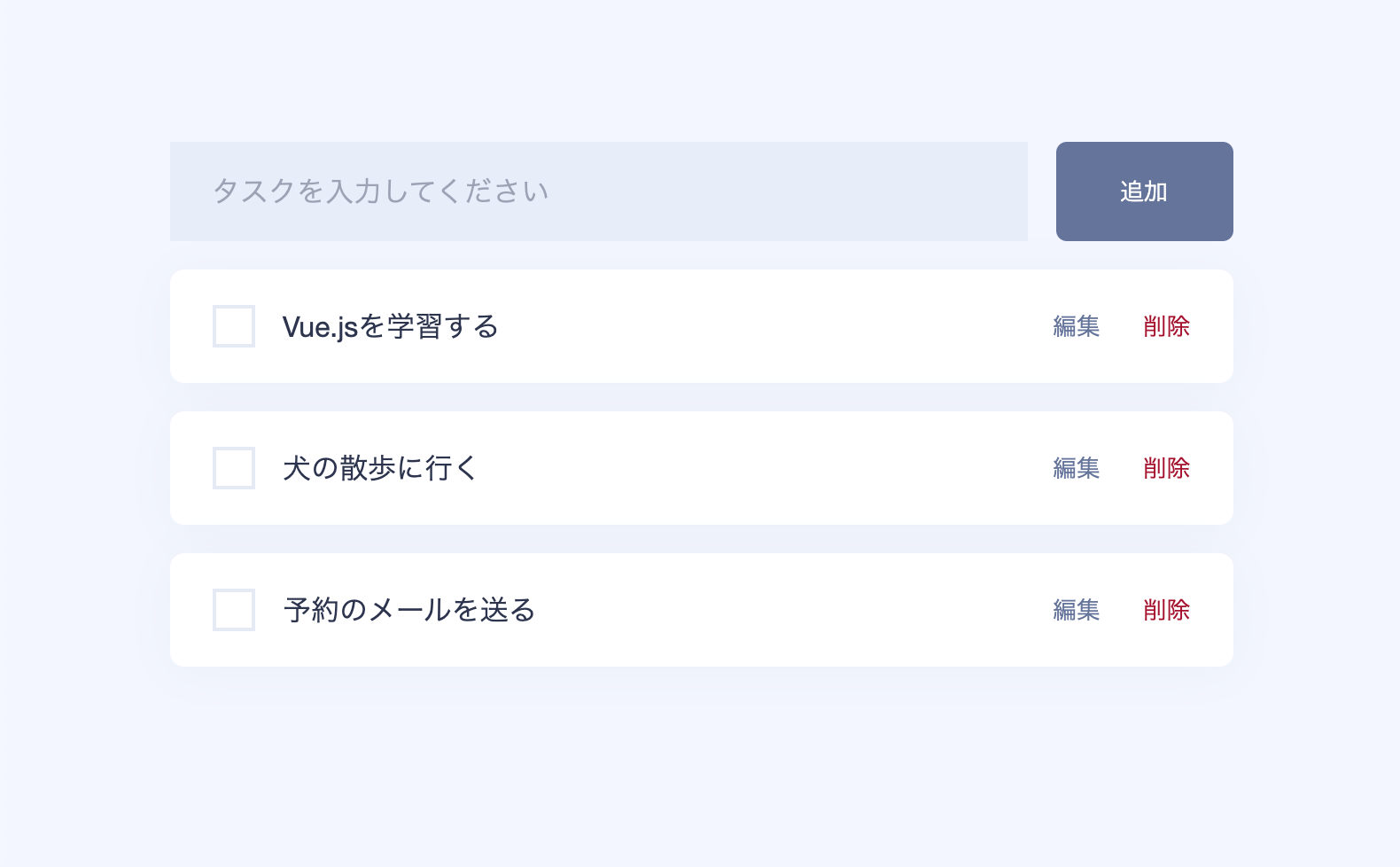The height and width of the screenshot is (867, 1400).
Task: Toggle the middle task's completion checkbox
Action: click(x=233, y=468)
